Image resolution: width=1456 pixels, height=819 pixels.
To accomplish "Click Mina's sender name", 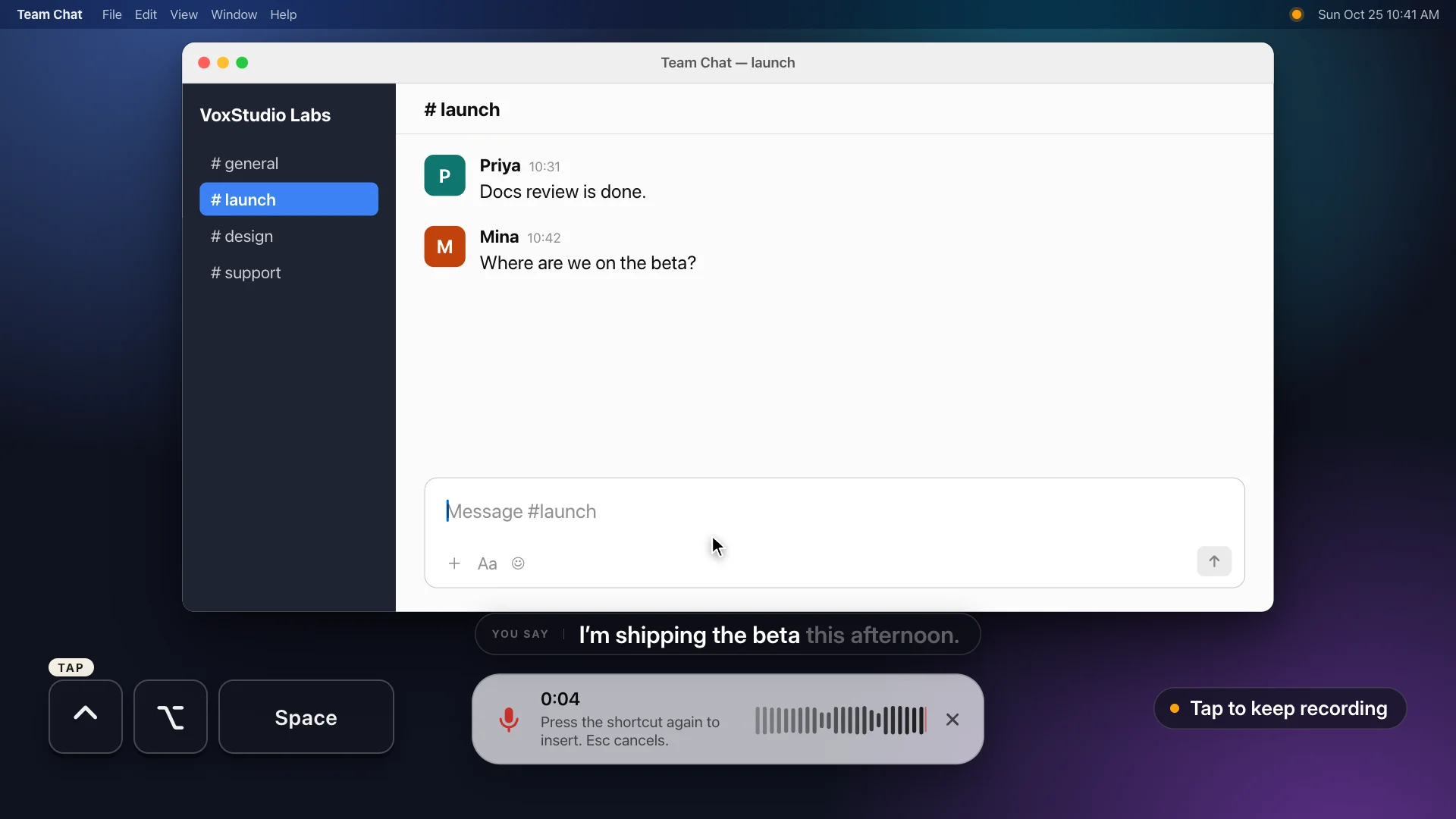I will coord(499,237).
